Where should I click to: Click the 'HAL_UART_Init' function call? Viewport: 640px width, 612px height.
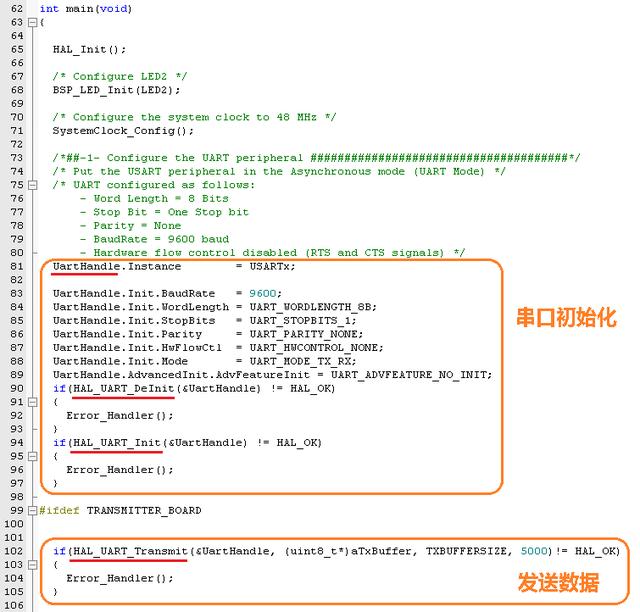click(117, 443)
